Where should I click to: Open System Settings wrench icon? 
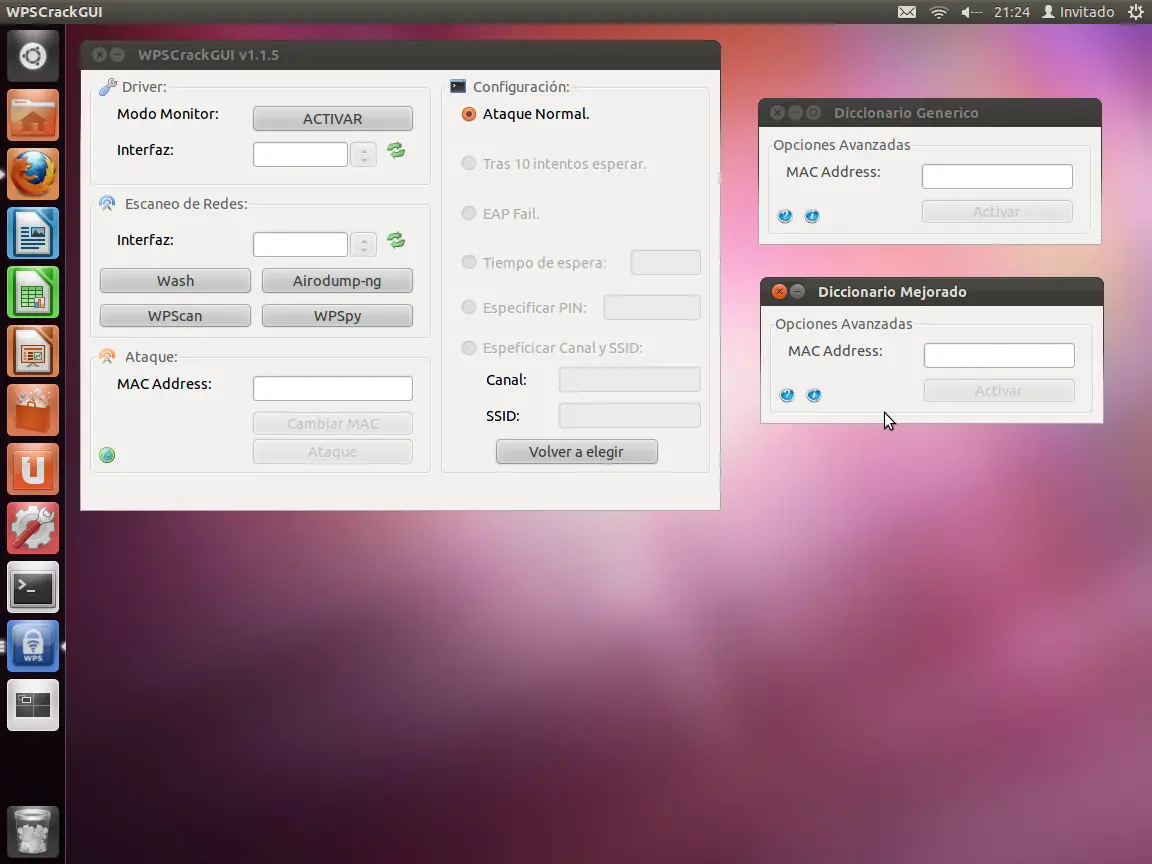[x=32, y=528]
